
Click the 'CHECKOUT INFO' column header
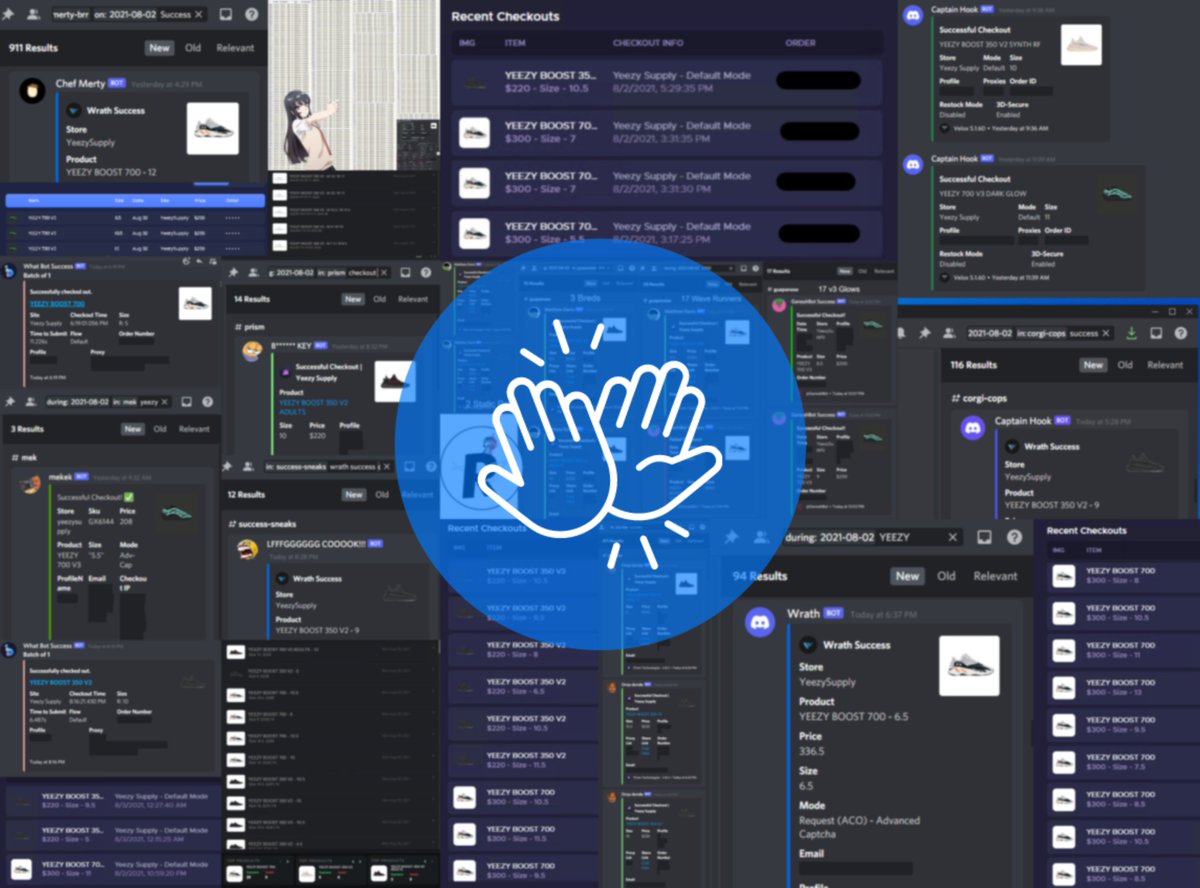[648, 43]
